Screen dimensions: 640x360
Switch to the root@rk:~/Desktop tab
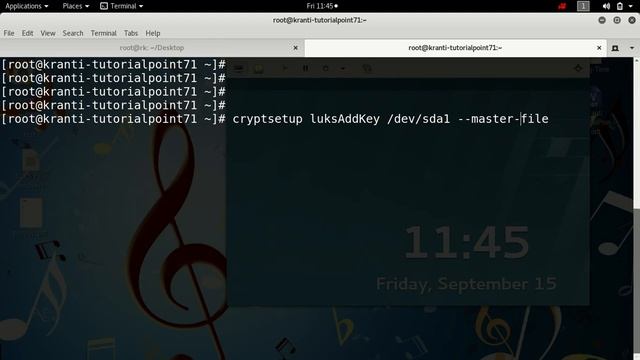pos(152,48)
